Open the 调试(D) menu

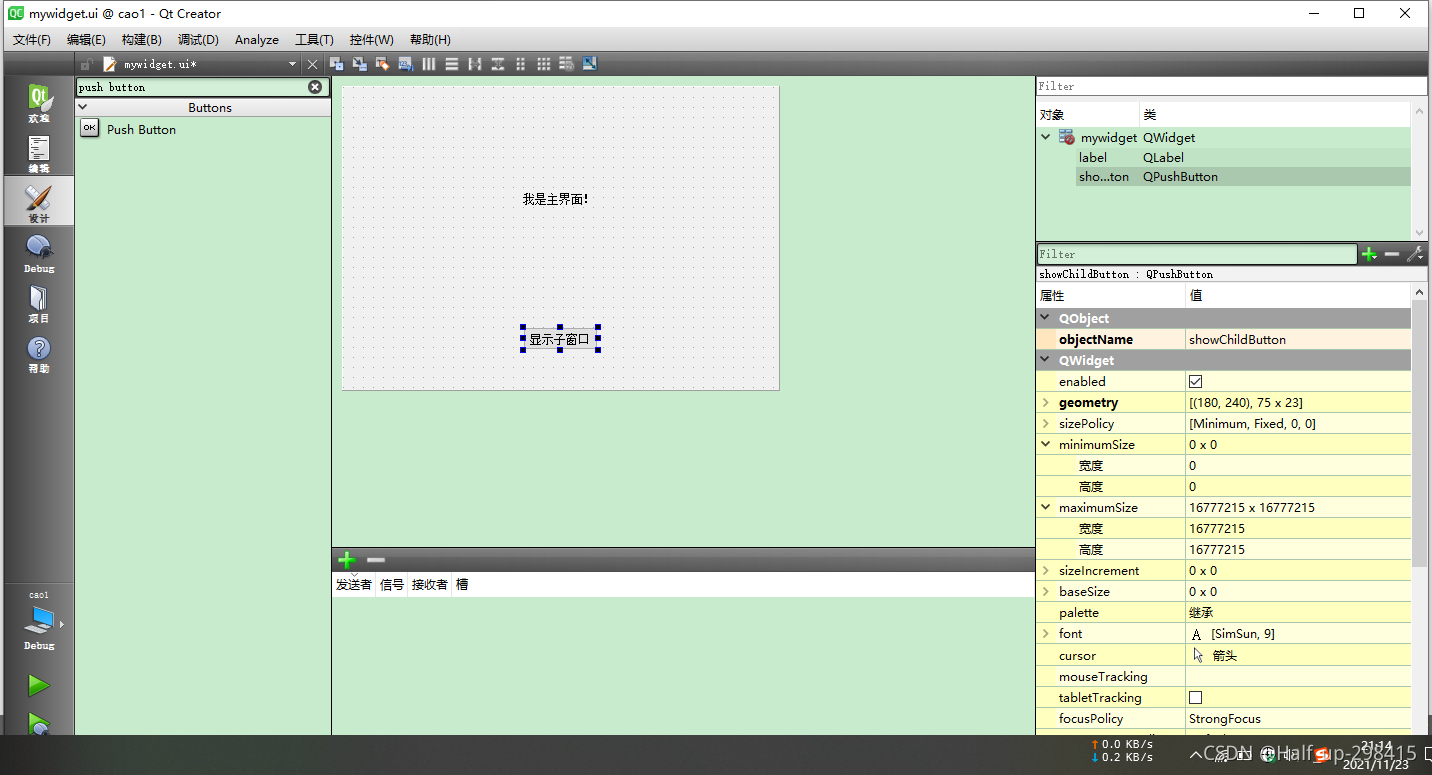198,40
